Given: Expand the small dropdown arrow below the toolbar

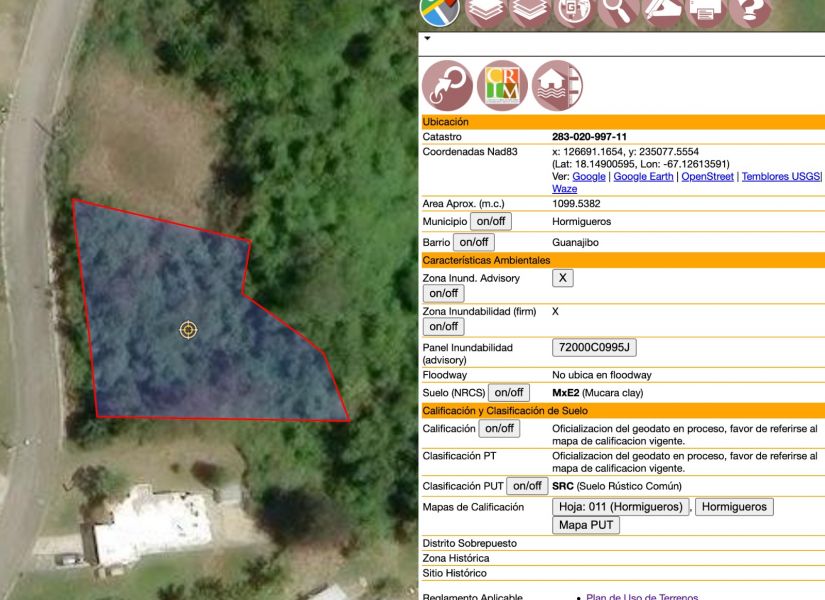Looking at the screenshot, I should [427, 39].
